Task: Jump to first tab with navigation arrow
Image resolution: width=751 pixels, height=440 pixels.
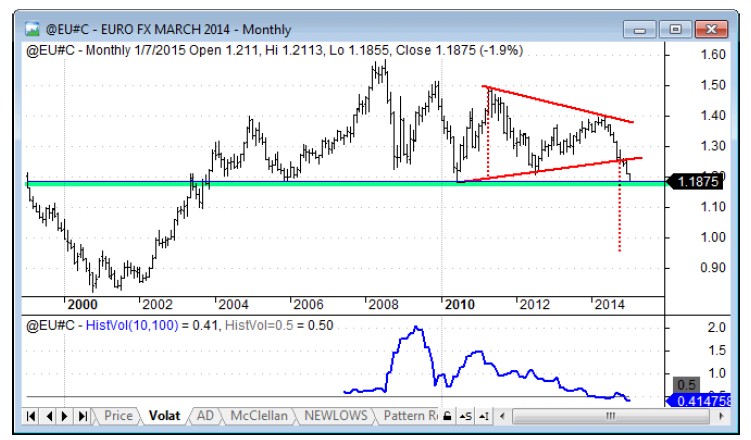Action: tap(31, 416)
